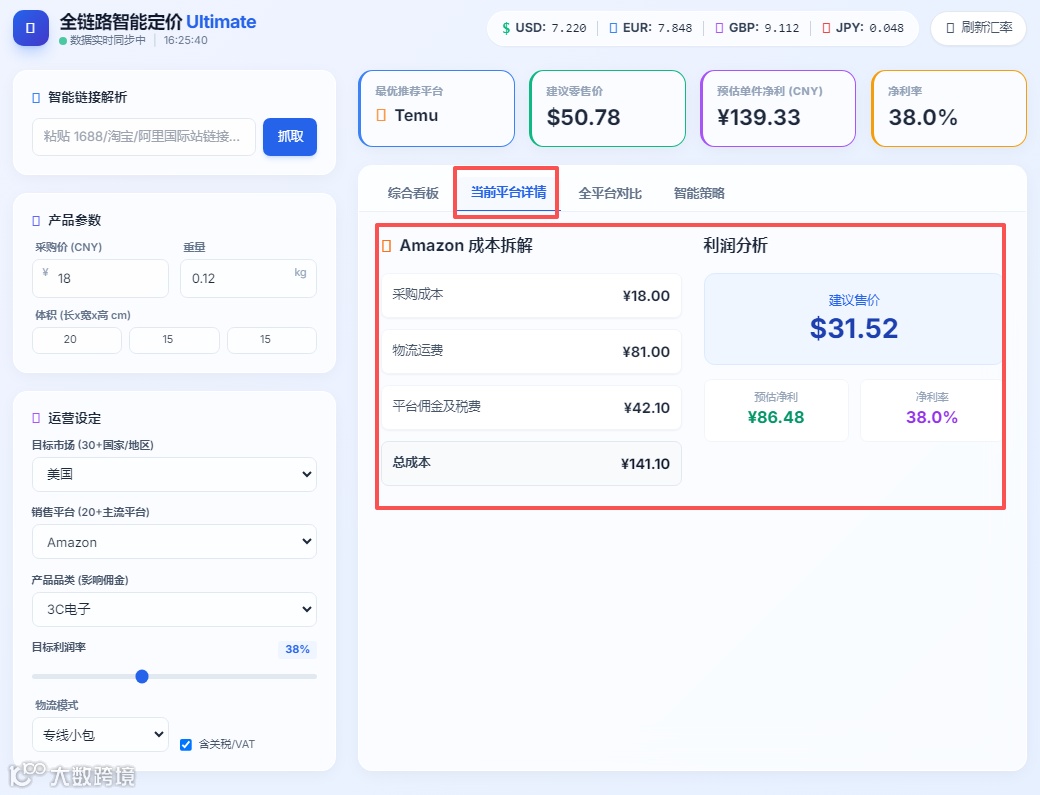Click the width input, the first 15 field
The width and height of the screenshot is (1040, 795).
(x=174, y=339)
